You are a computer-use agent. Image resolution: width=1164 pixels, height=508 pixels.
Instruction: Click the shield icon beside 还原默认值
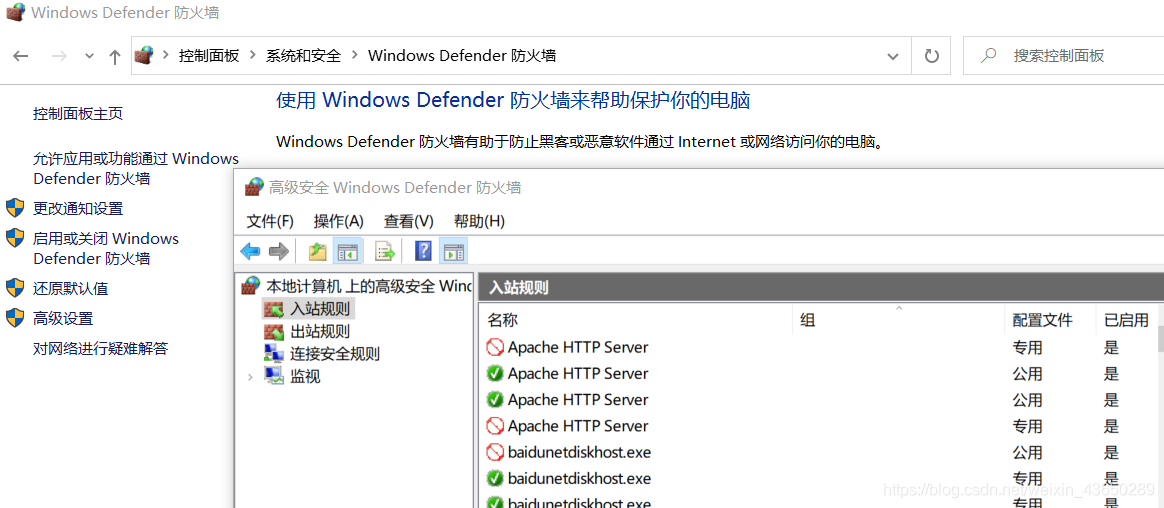point(15,287)
